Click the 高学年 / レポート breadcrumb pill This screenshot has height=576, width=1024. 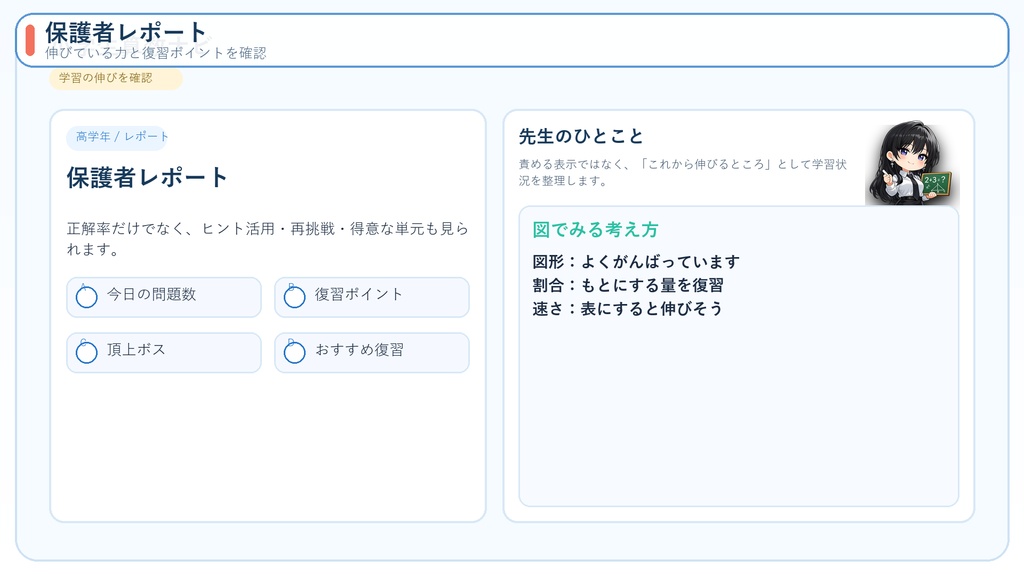117,137
